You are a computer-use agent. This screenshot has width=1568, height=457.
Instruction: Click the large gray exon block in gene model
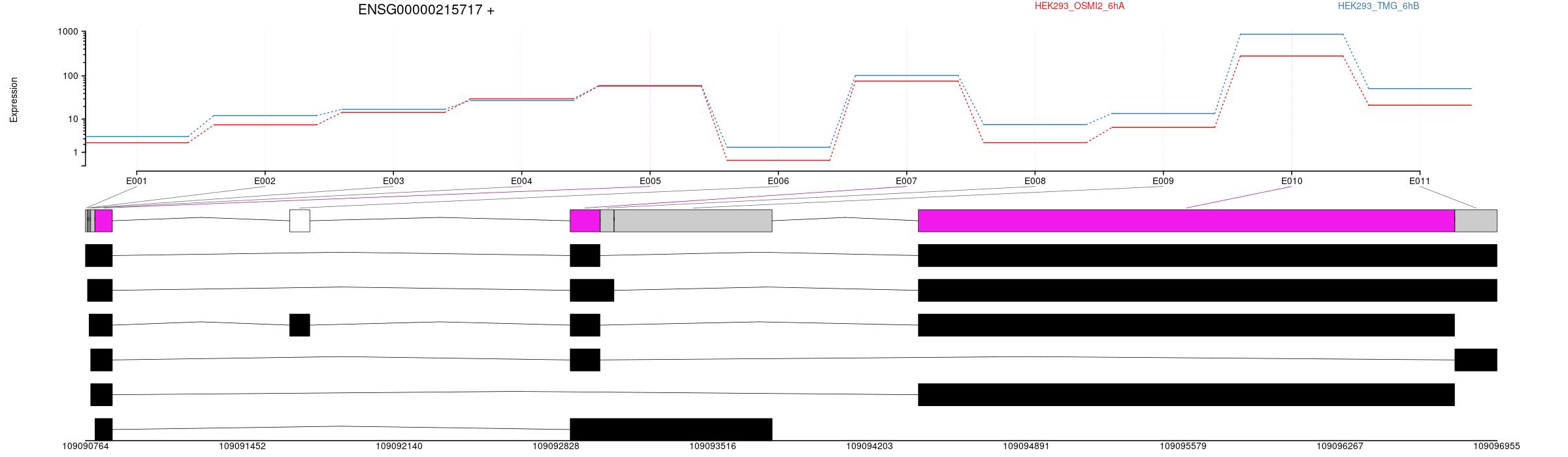click(693, 221)
